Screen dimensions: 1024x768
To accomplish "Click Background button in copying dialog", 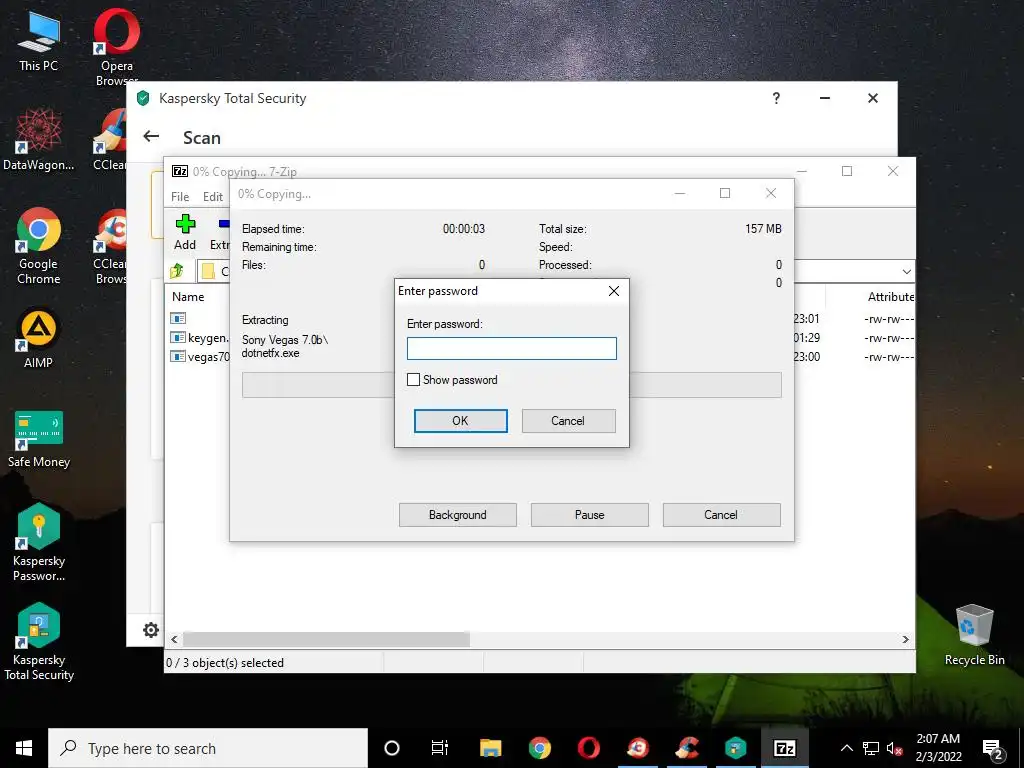I will pos(458,515).
